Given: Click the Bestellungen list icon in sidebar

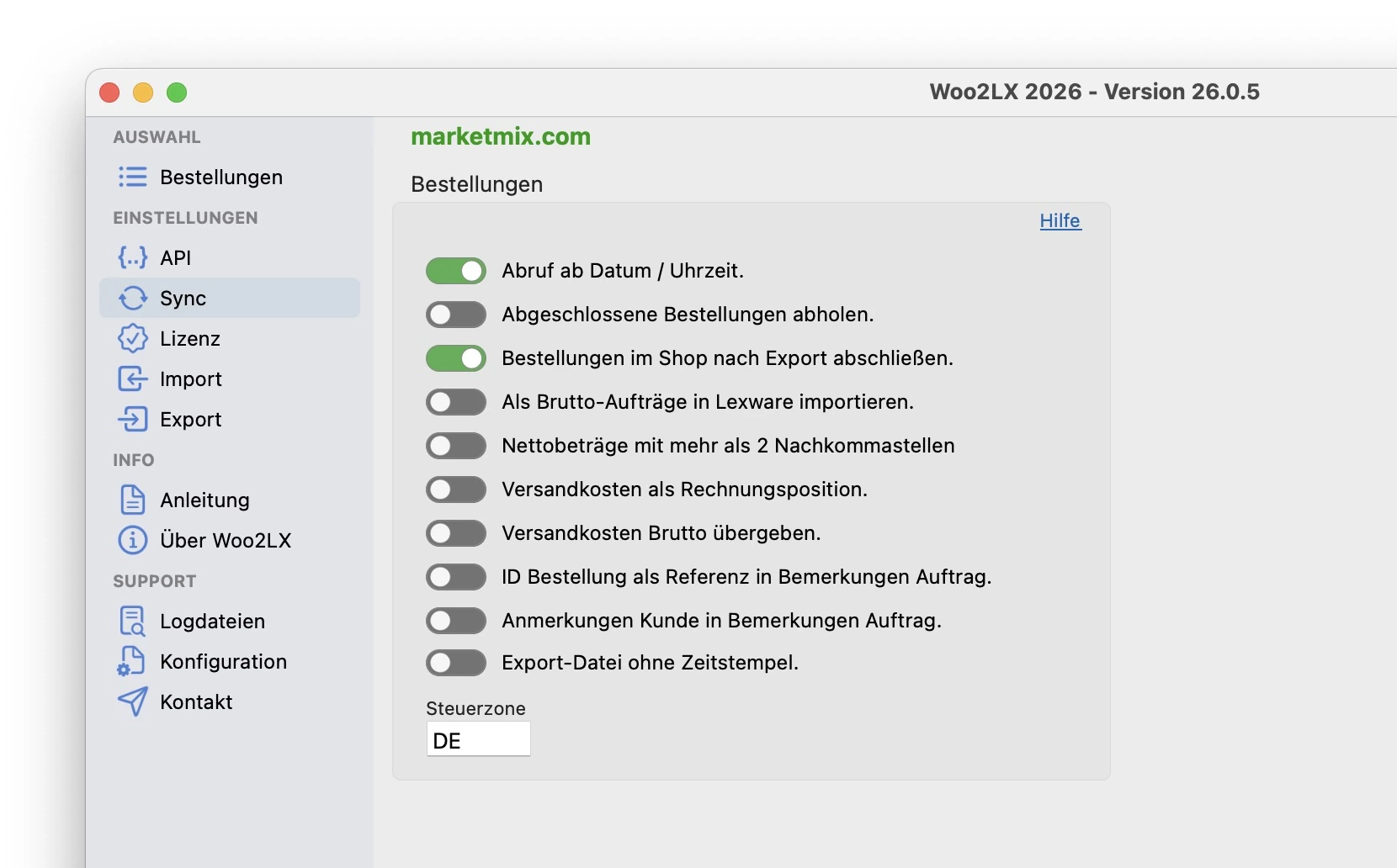Looking at the screenshot, I should [132, 177].
